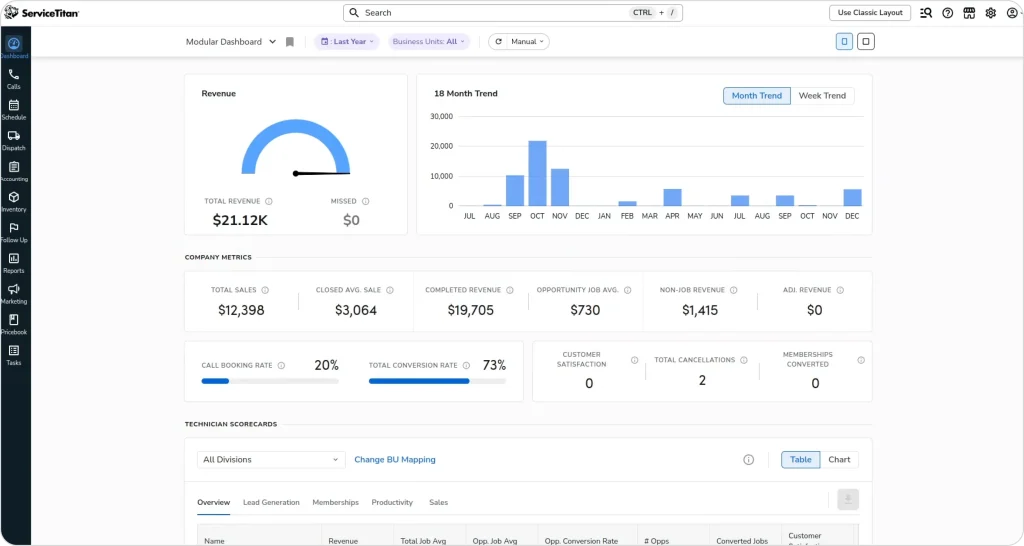
Task: Click the Closed Avg. Sale info icon
Action: coord(390,290)
